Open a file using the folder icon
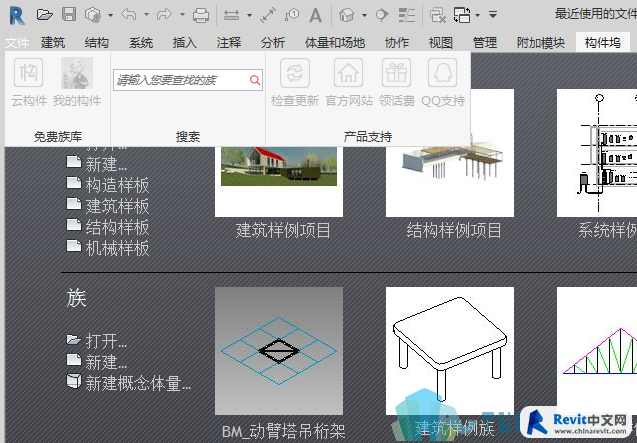Screen dimensions: 637x443 click(x=44, y=15)
